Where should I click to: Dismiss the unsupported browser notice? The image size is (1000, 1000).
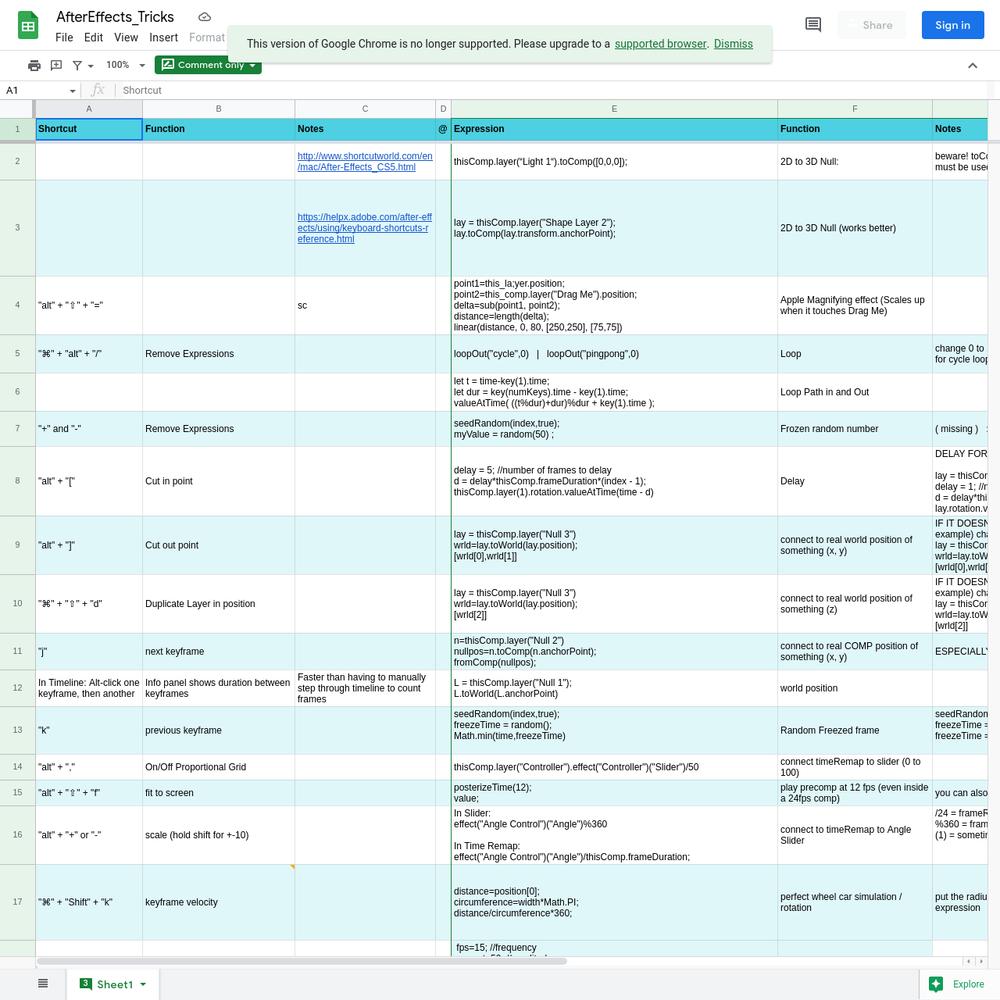tap(733, 43)
